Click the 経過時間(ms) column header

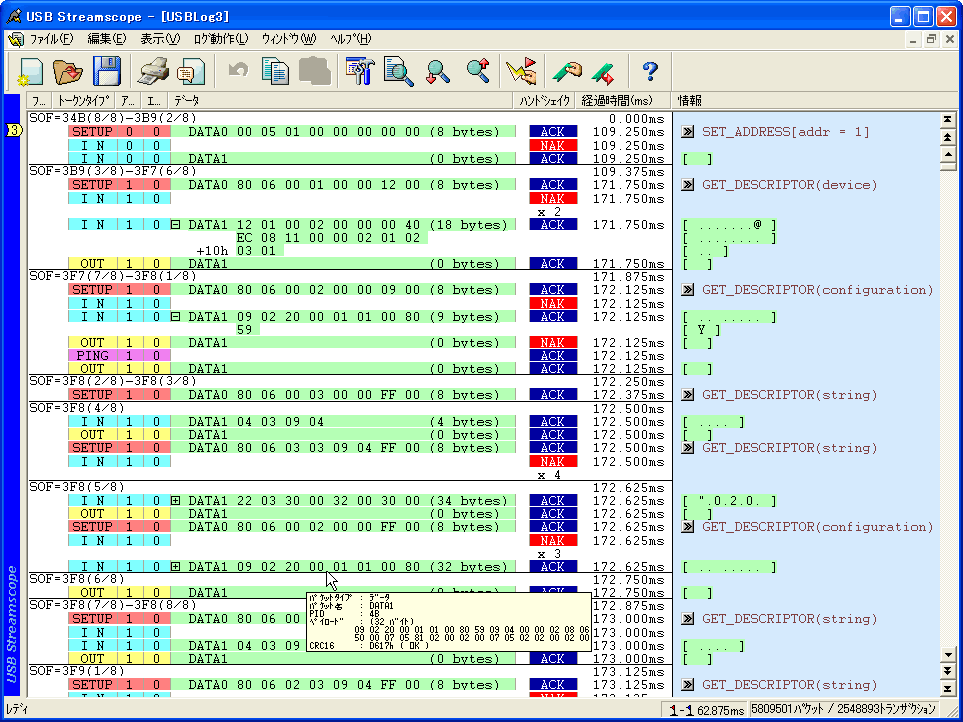point(623,101)
